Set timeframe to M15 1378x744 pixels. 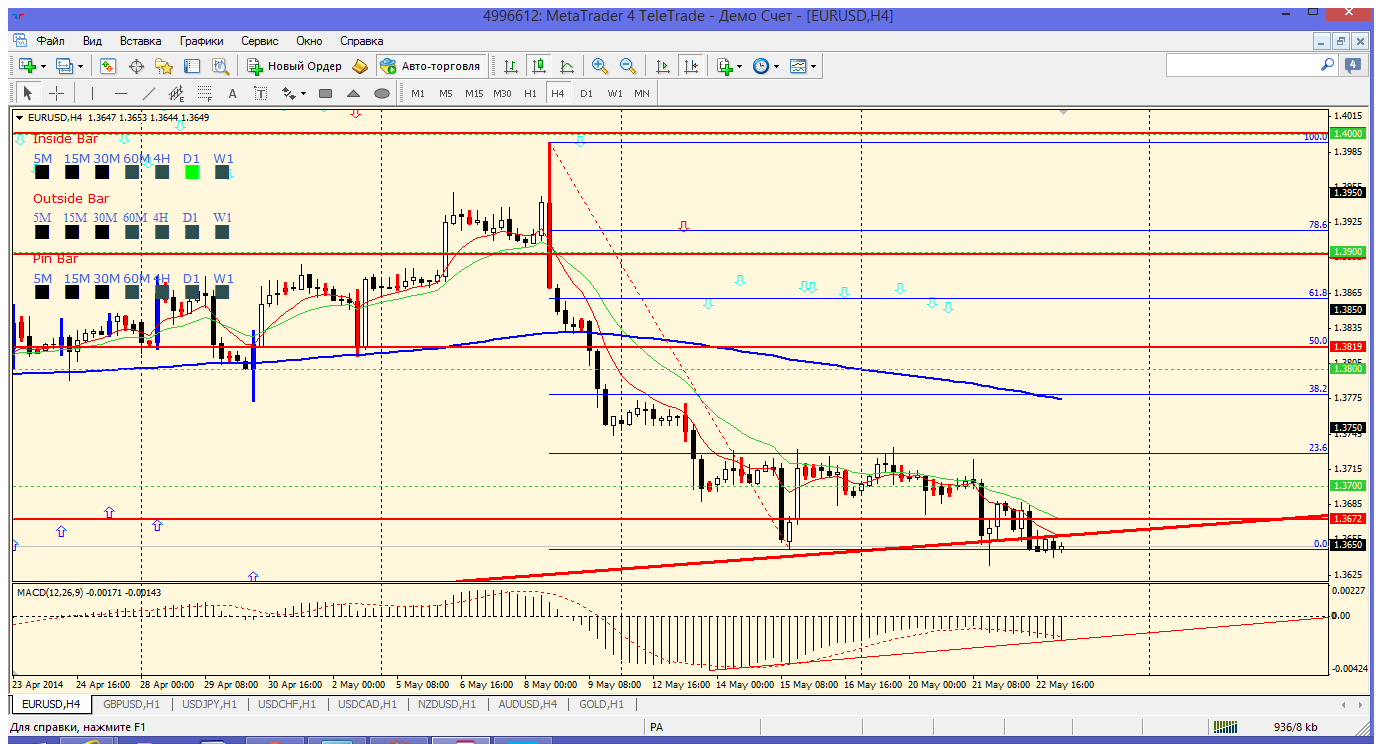click(x=474, y=93)
